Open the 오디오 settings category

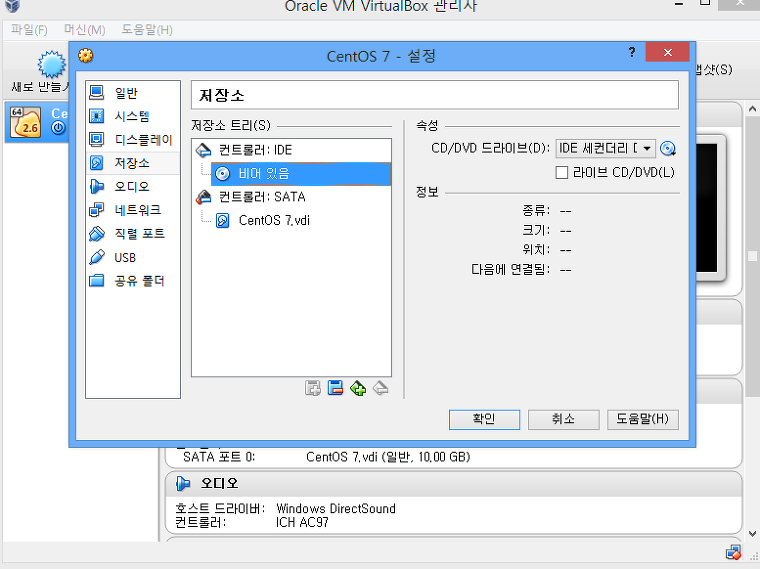(x=132, y=187)
